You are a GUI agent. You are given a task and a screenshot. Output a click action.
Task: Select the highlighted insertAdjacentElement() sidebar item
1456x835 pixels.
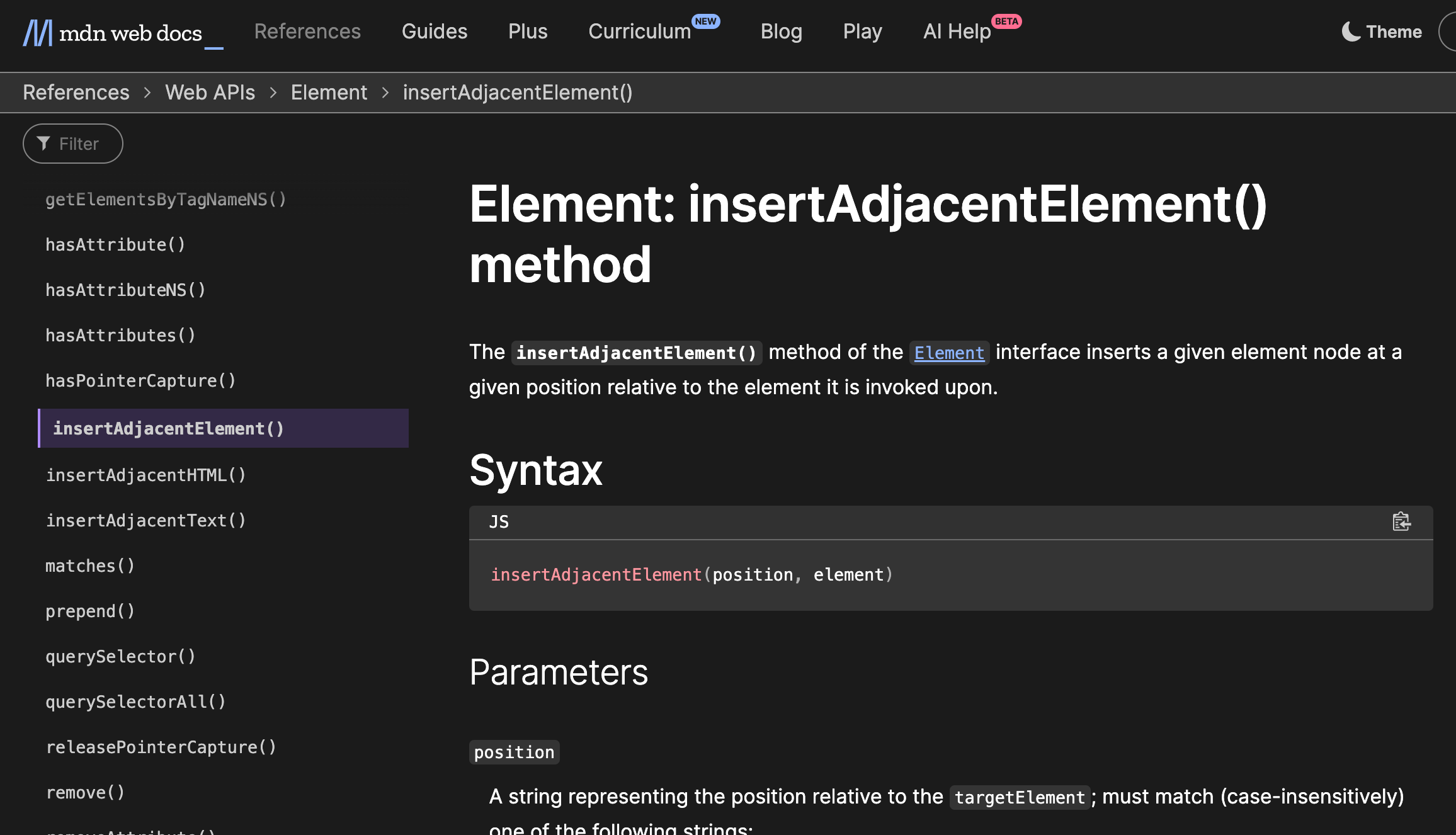[x=224, y=428]
